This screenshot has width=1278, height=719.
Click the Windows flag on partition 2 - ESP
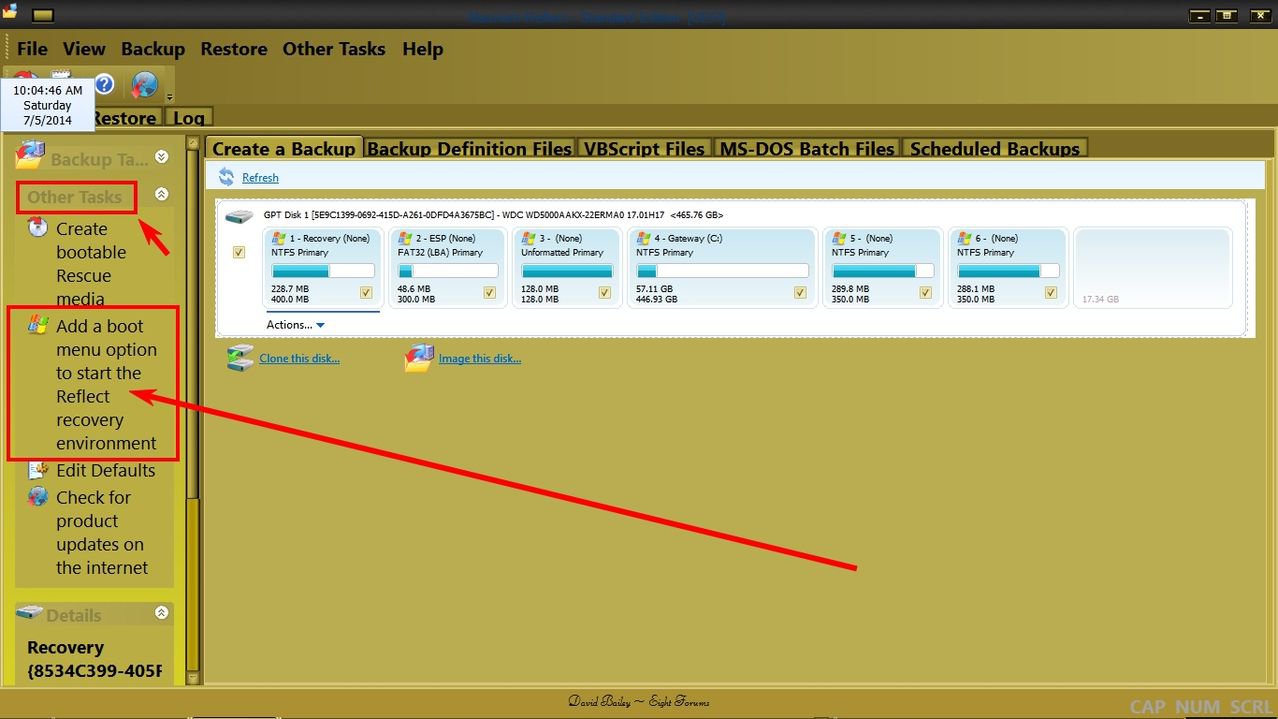pos(405,238)
